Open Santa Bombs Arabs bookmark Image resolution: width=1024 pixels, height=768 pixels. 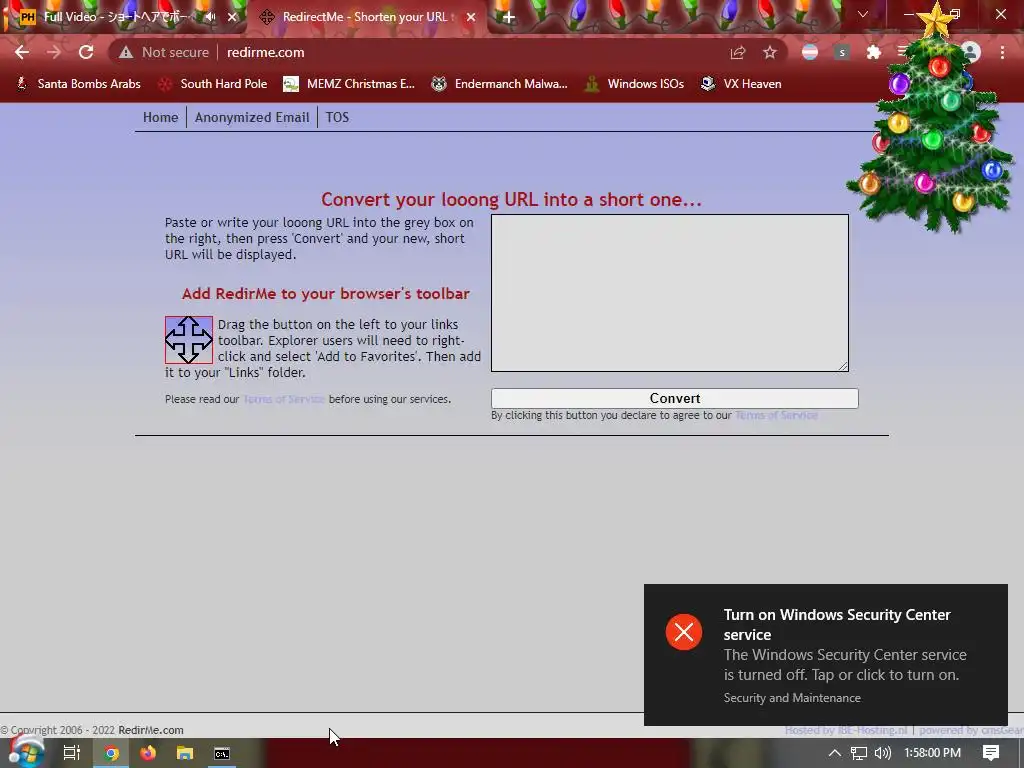[78, 84]
